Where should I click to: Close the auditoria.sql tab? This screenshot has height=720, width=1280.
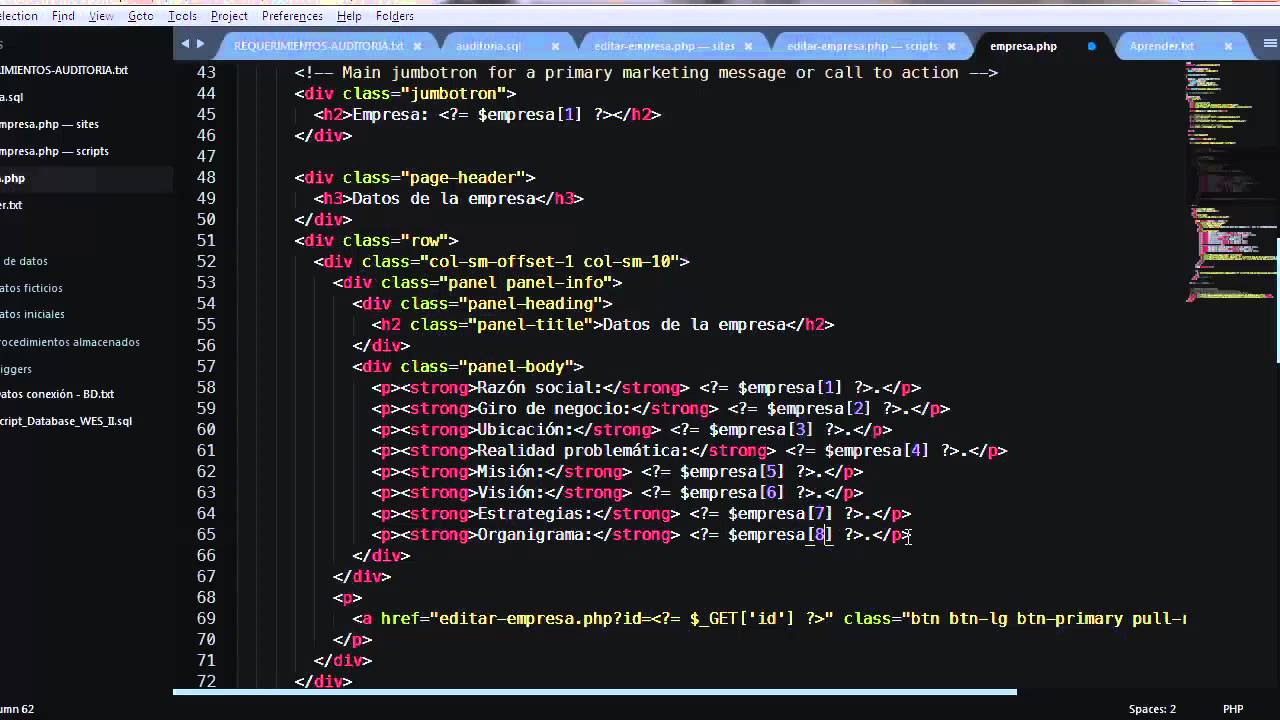555,46
